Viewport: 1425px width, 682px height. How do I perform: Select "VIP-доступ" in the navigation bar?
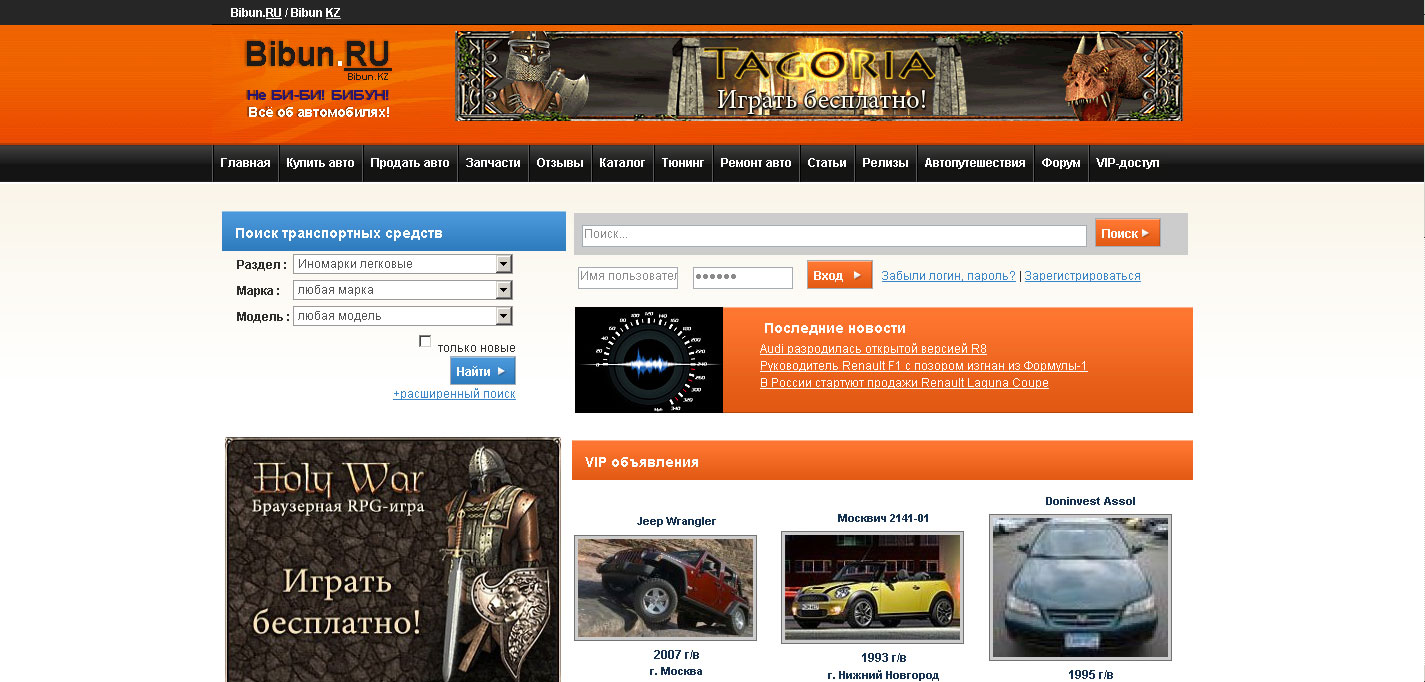1128,162
